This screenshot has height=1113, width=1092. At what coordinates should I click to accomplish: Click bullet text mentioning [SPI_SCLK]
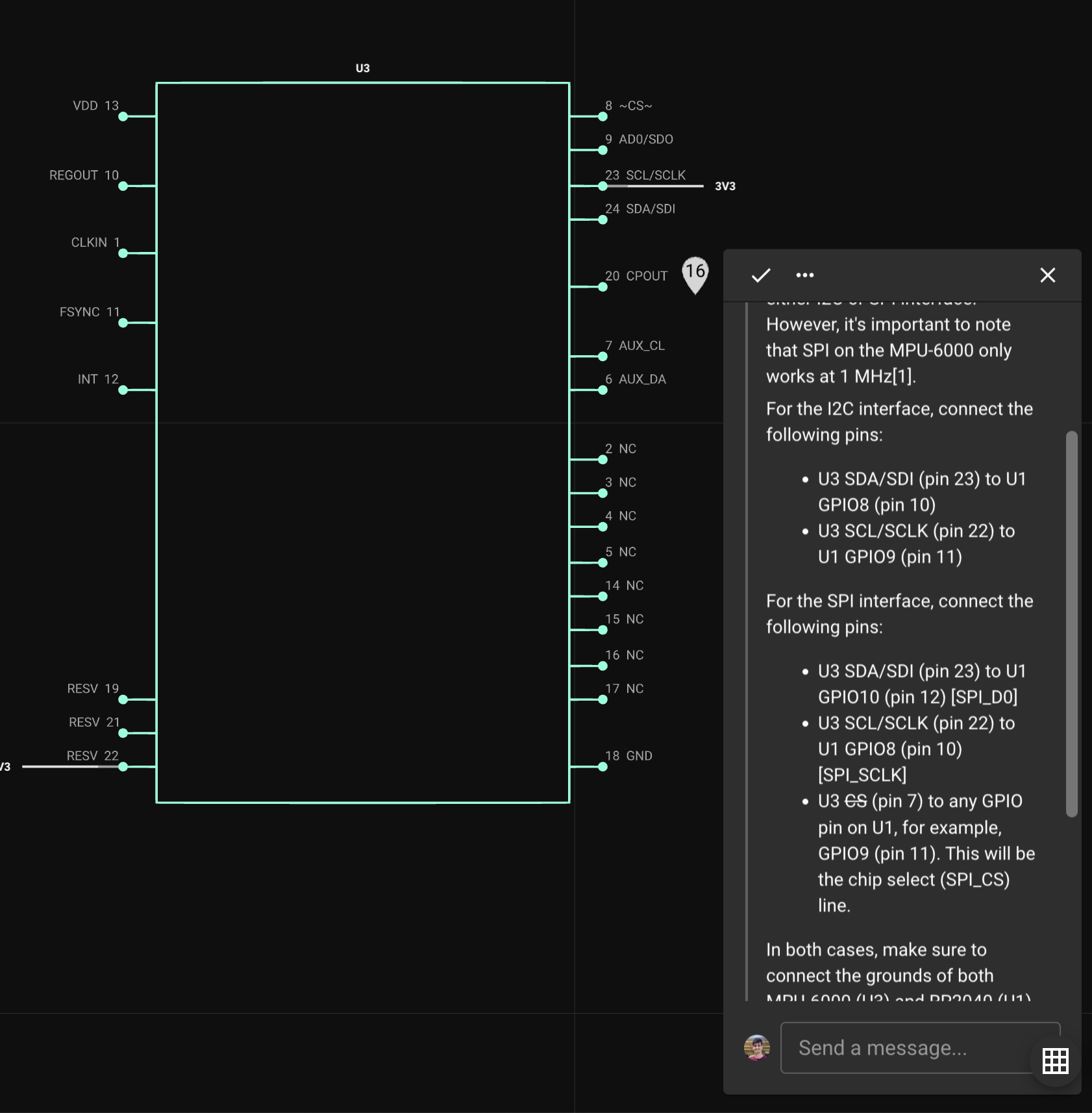916,749
